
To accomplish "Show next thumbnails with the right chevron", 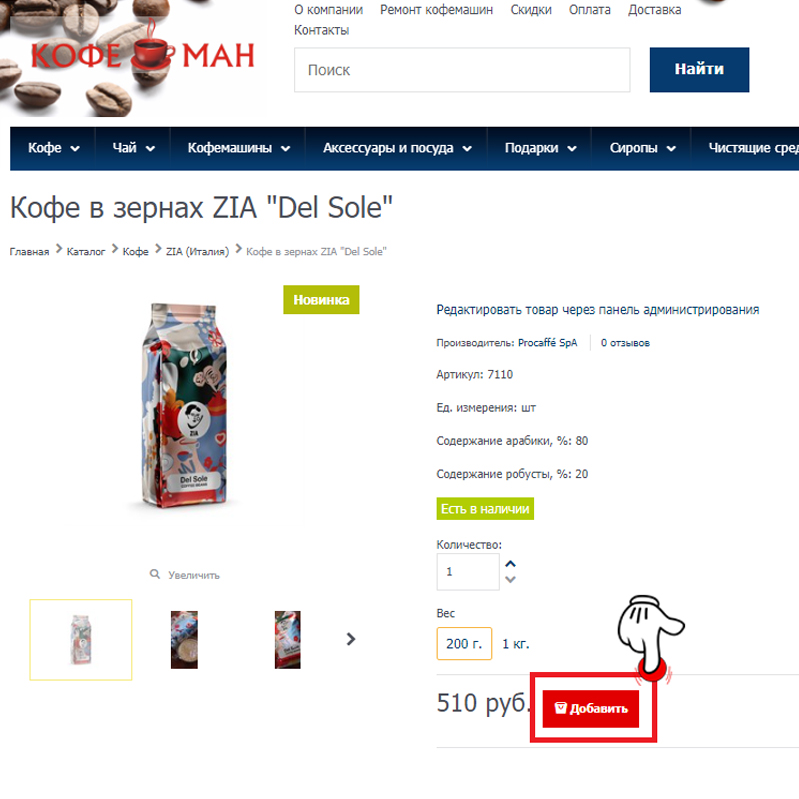I will (x=351, y=639).
